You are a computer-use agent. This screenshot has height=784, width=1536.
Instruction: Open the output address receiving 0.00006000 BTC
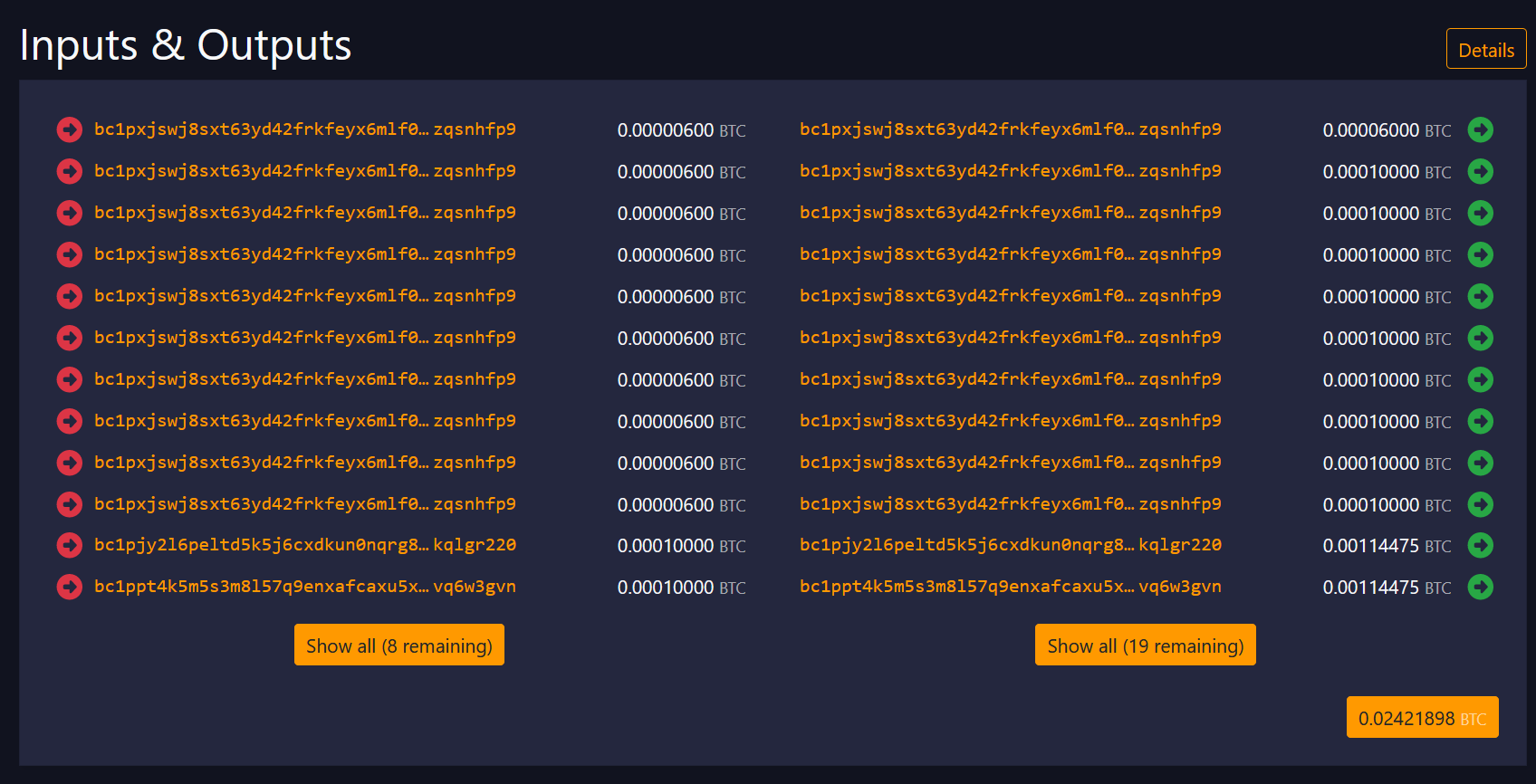coord(1010,129)
